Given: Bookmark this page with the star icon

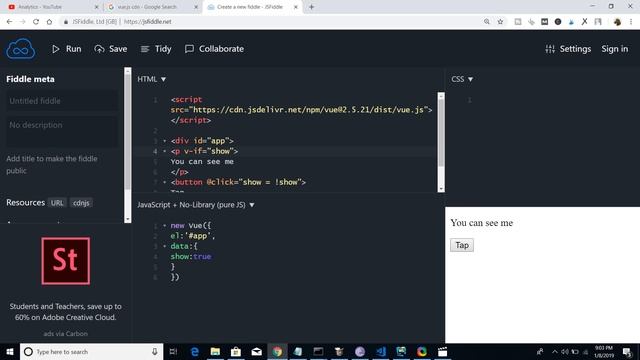Looking at the screenshot, I should [x=500, y=22].
